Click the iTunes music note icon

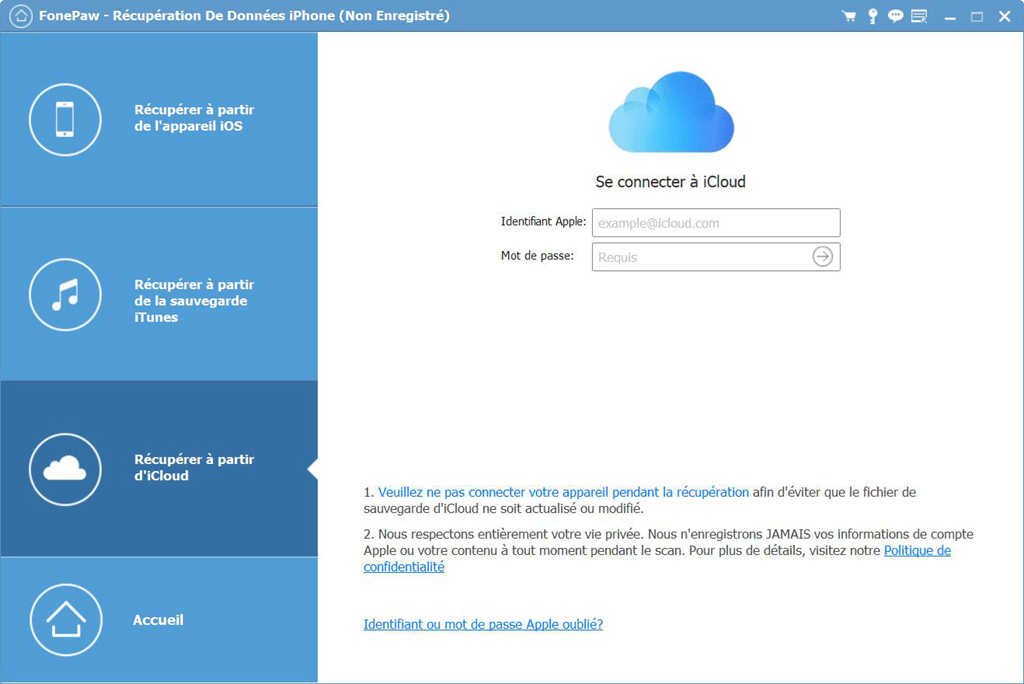pos(65,294)
